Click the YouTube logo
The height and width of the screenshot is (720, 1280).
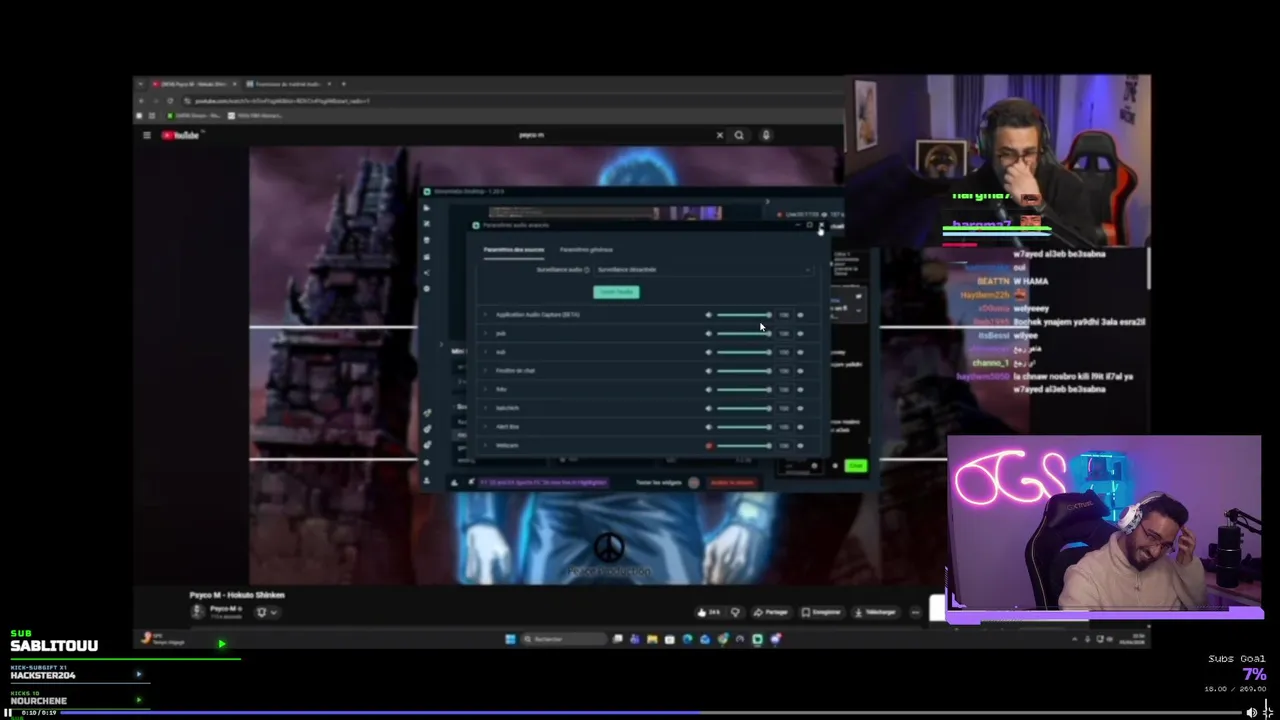(x=181, y=135)
